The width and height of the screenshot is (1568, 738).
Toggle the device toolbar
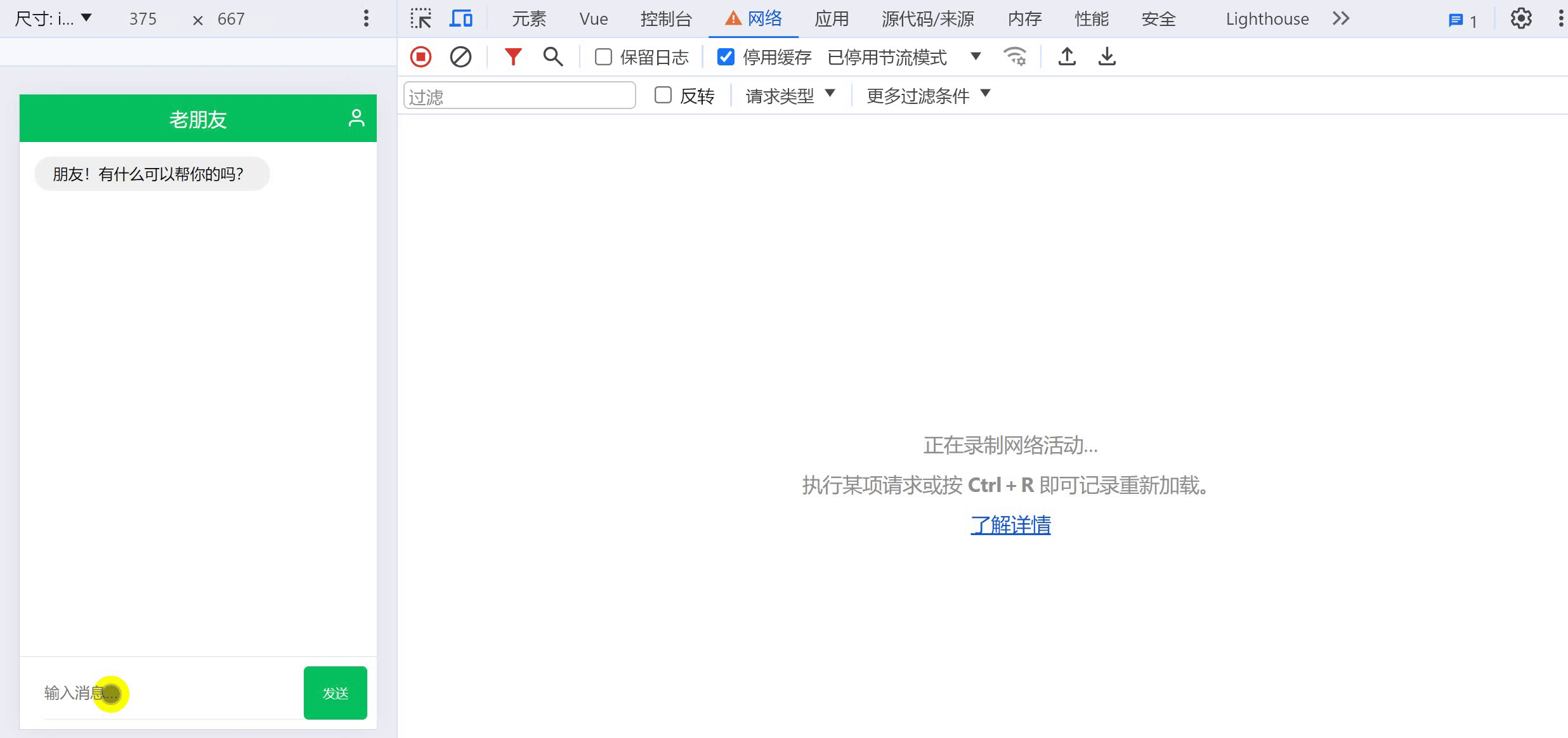(461, 18)
